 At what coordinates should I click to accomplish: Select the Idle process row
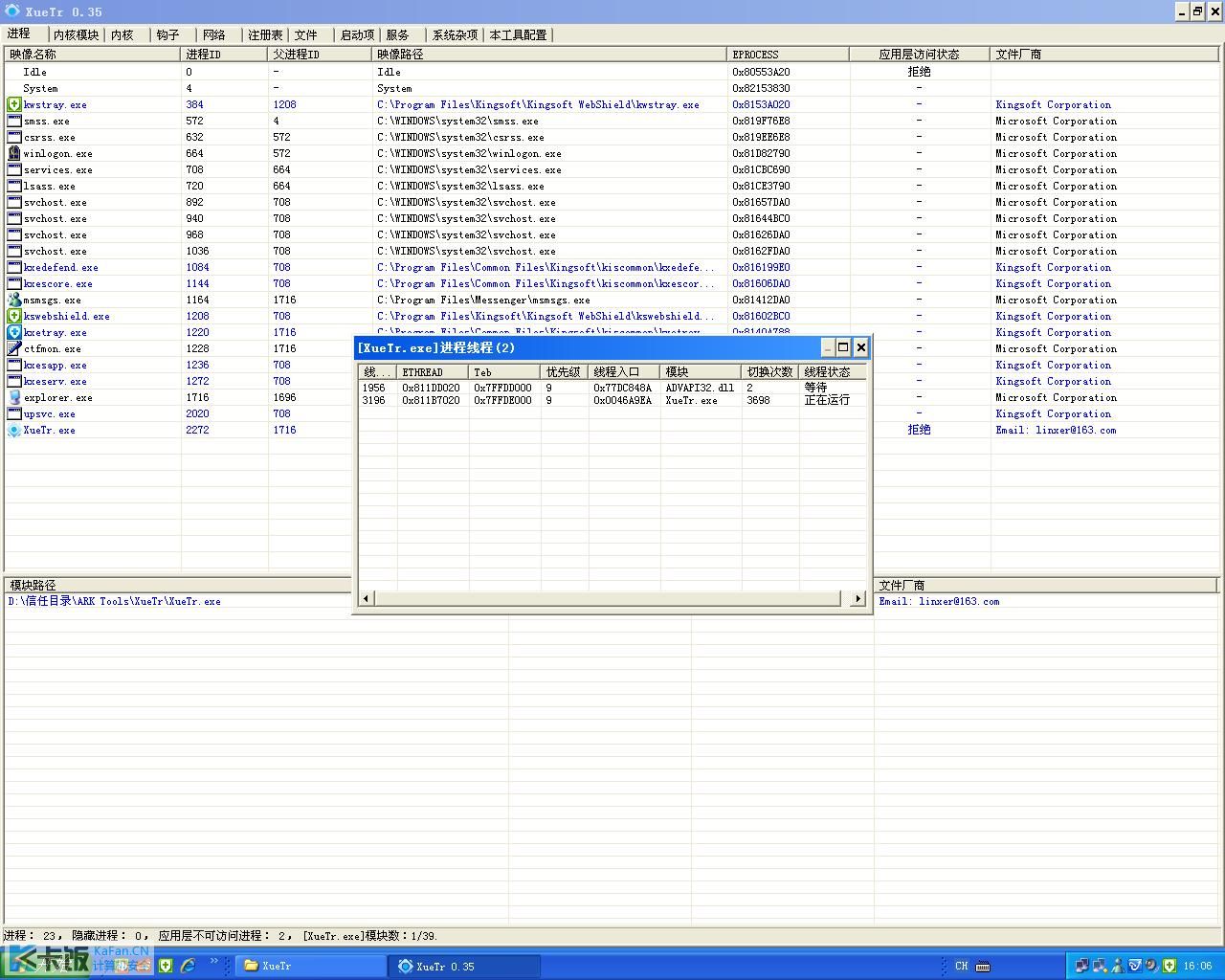tap(611, 72)
